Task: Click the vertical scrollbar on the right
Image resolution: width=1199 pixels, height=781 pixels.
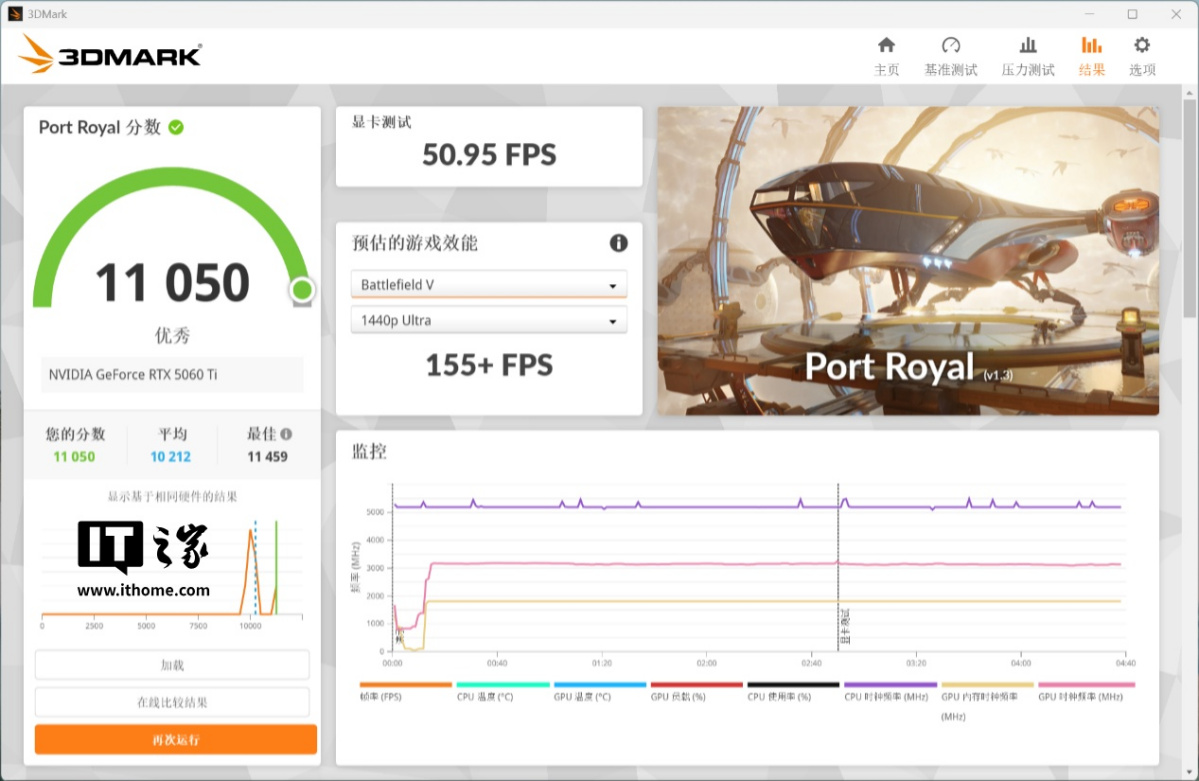Action: pos(1189,208)
